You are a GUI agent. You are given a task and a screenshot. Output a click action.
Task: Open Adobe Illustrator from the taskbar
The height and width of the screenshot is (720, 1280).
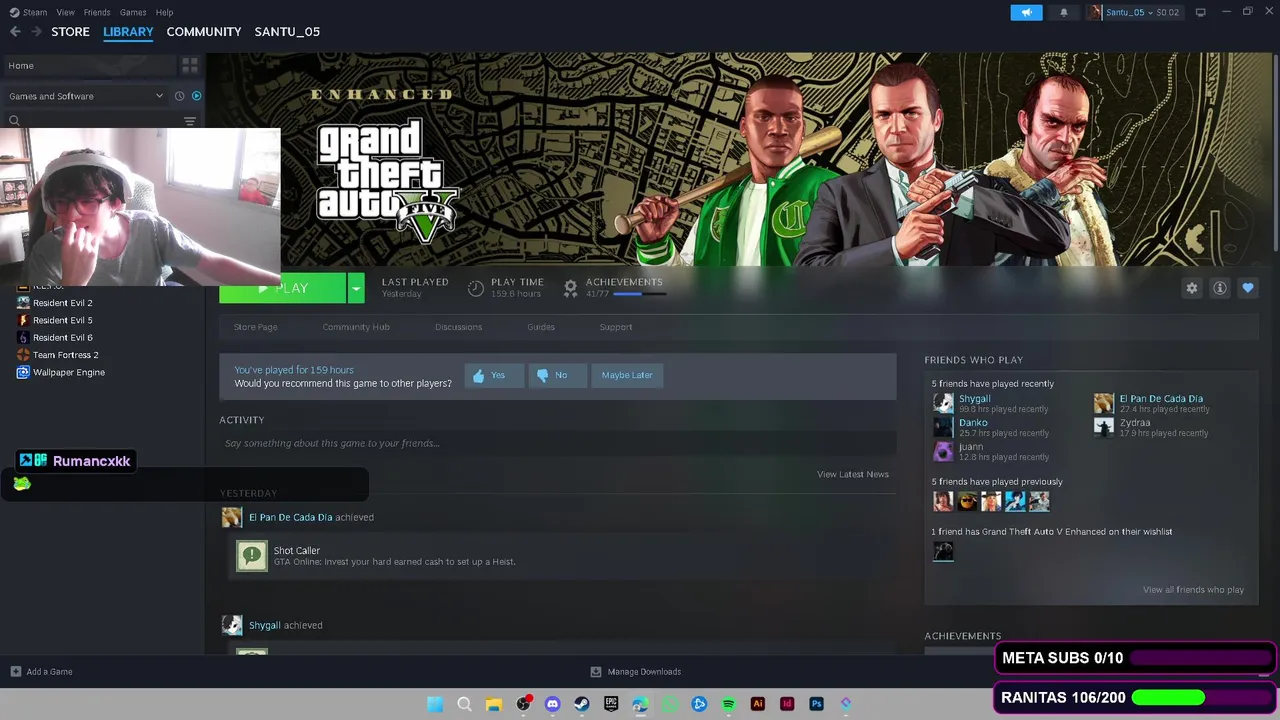click(758, 704)
